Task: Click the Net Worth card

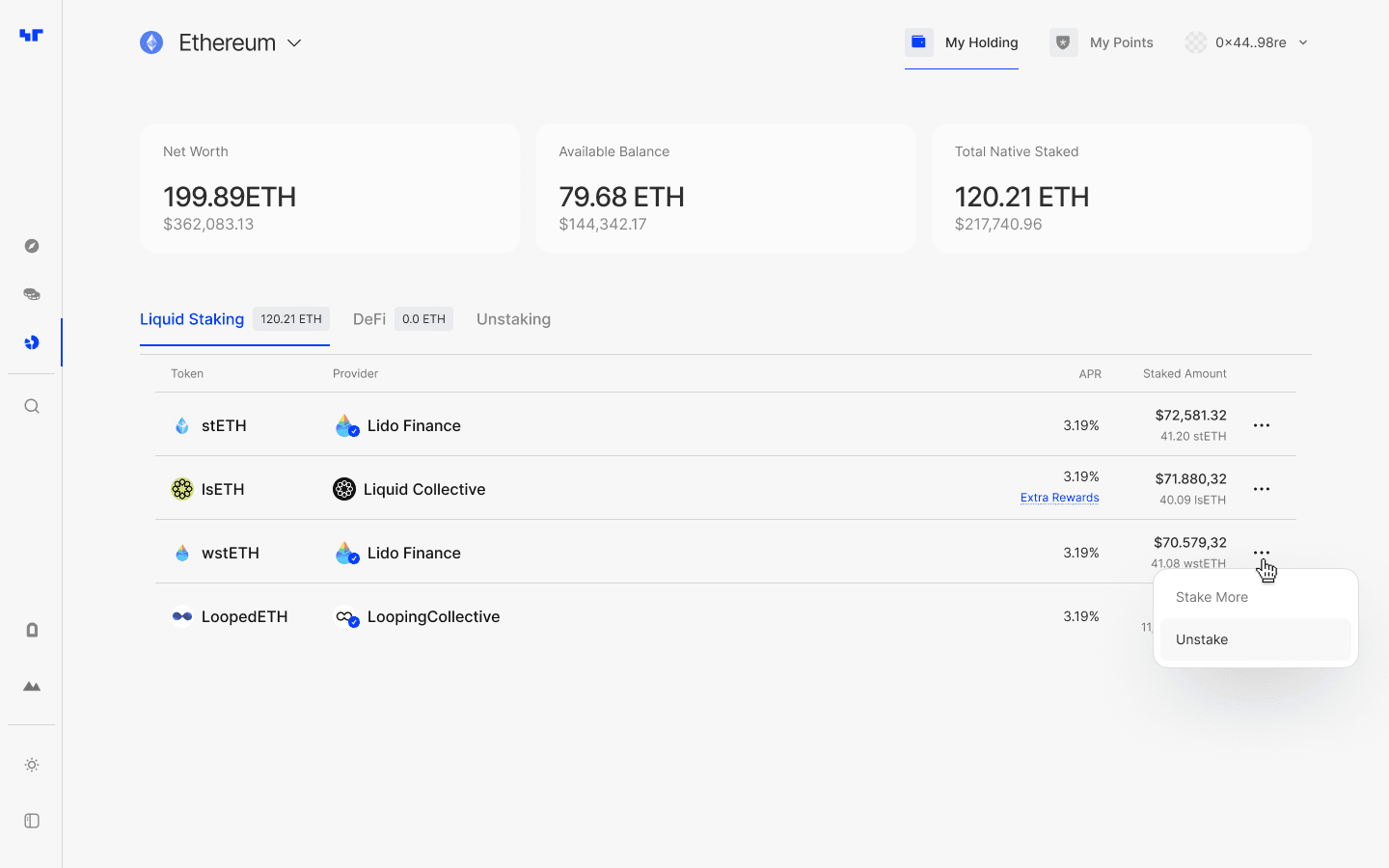Action: click(330, 188)
